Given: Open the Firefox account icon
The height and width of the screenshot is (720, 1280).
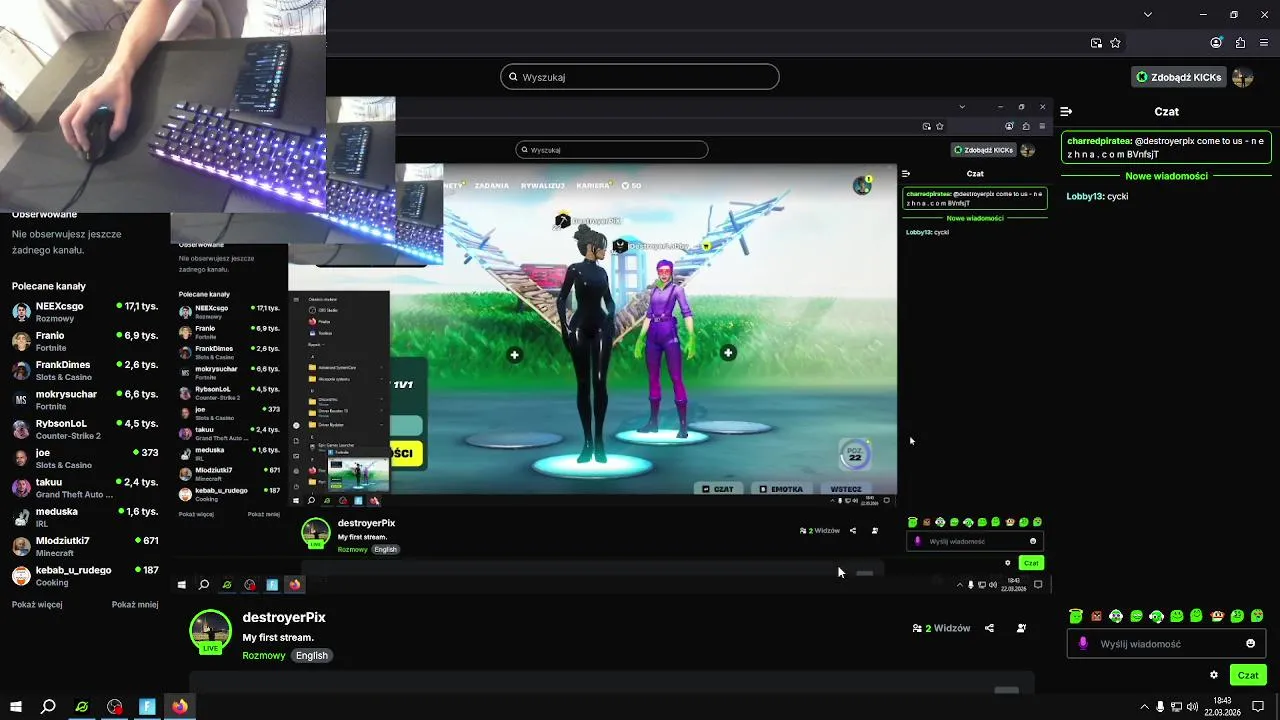Looking at the screenshot, I should coord(1216,43).
